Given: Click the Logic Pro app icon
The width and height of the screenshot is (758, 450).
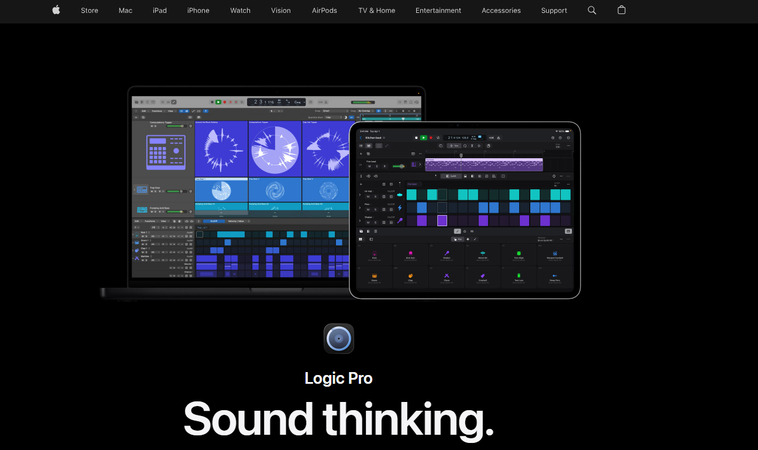Looking at the screenshot, I should pyautogui.click(x=338, y=338).
